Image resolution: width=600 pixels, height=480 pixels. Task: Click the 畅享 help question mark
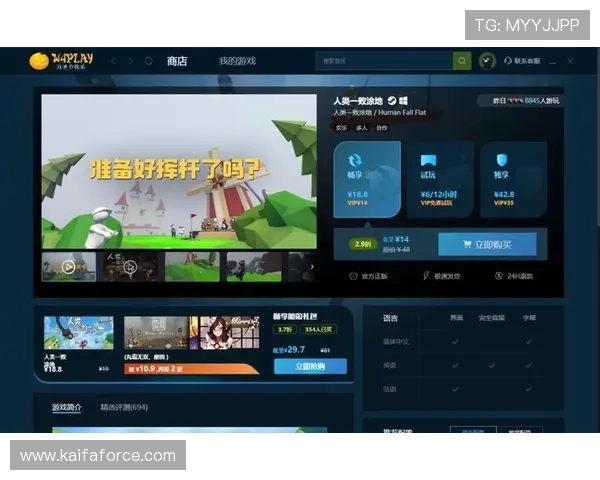(369, 175)
